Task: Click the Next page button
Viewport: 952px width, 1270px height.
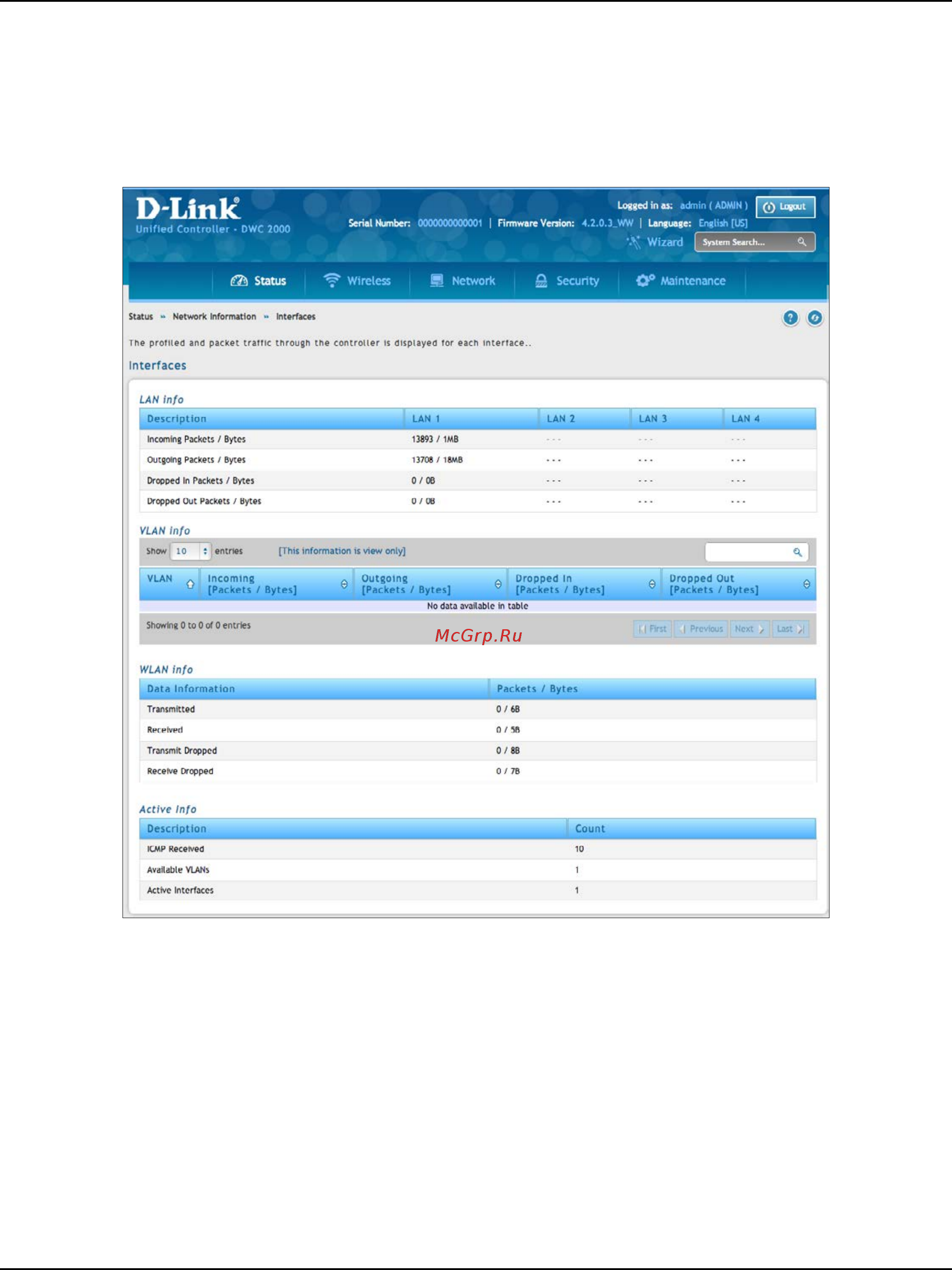Action: [749, 629]
